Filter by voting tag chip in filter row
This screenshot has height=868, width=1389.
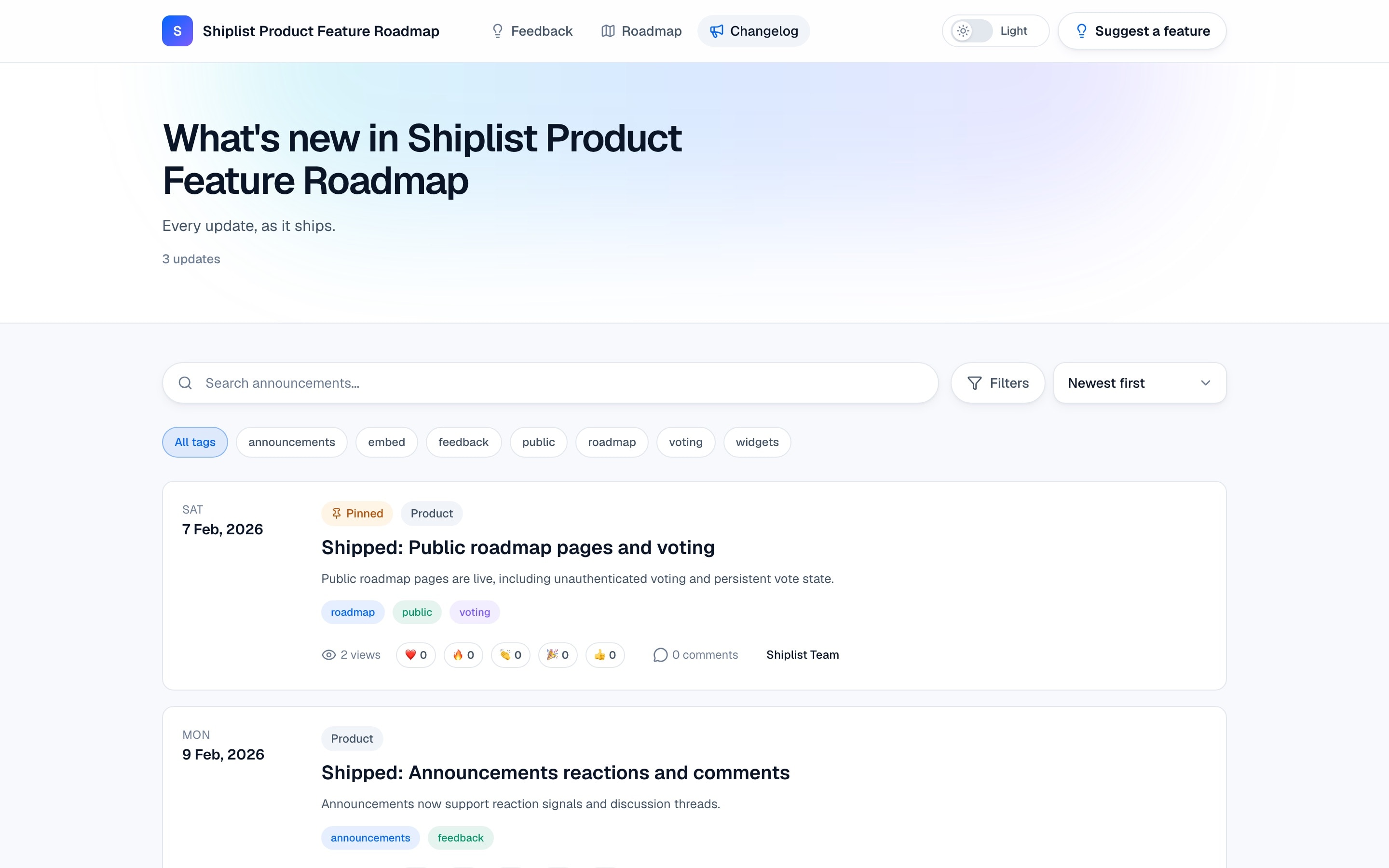point(685,442)
